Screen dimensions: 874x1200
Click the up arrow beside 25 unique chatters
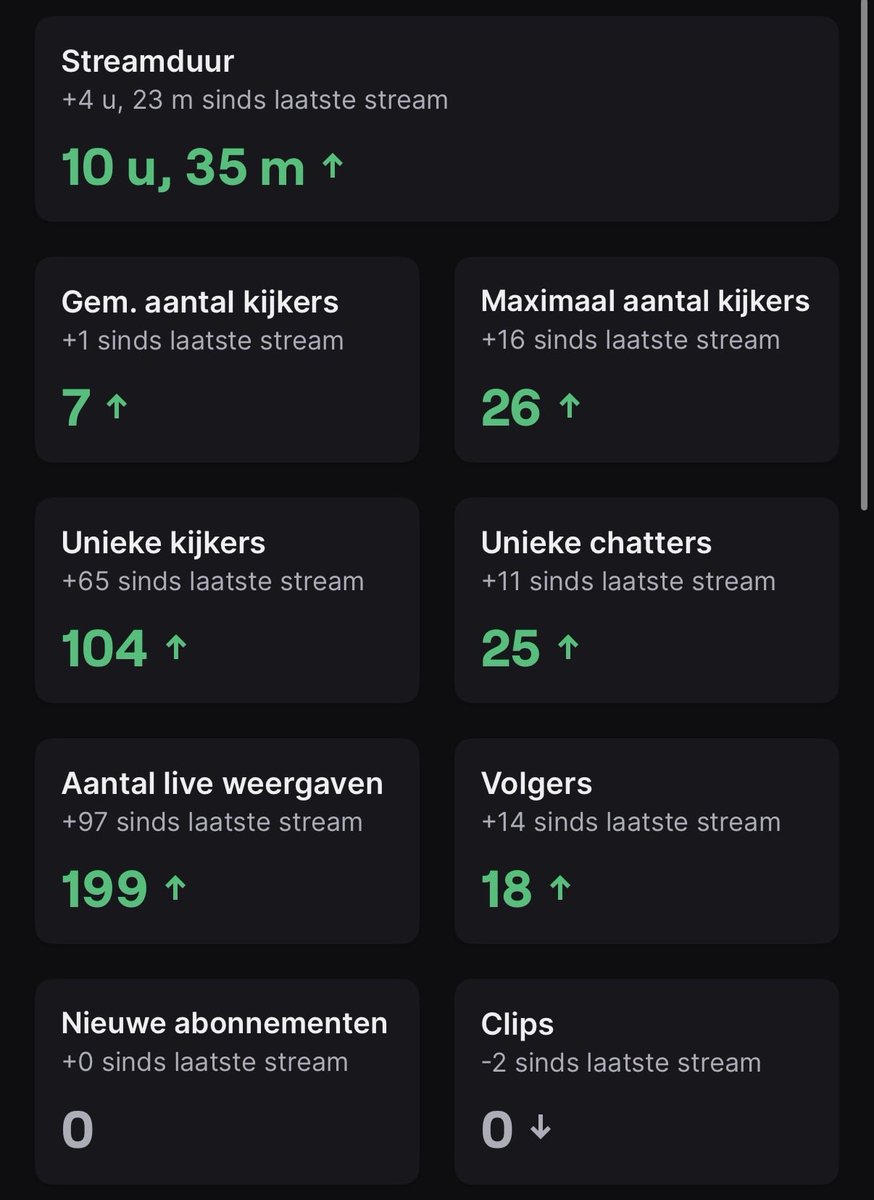tap(568, 648)
